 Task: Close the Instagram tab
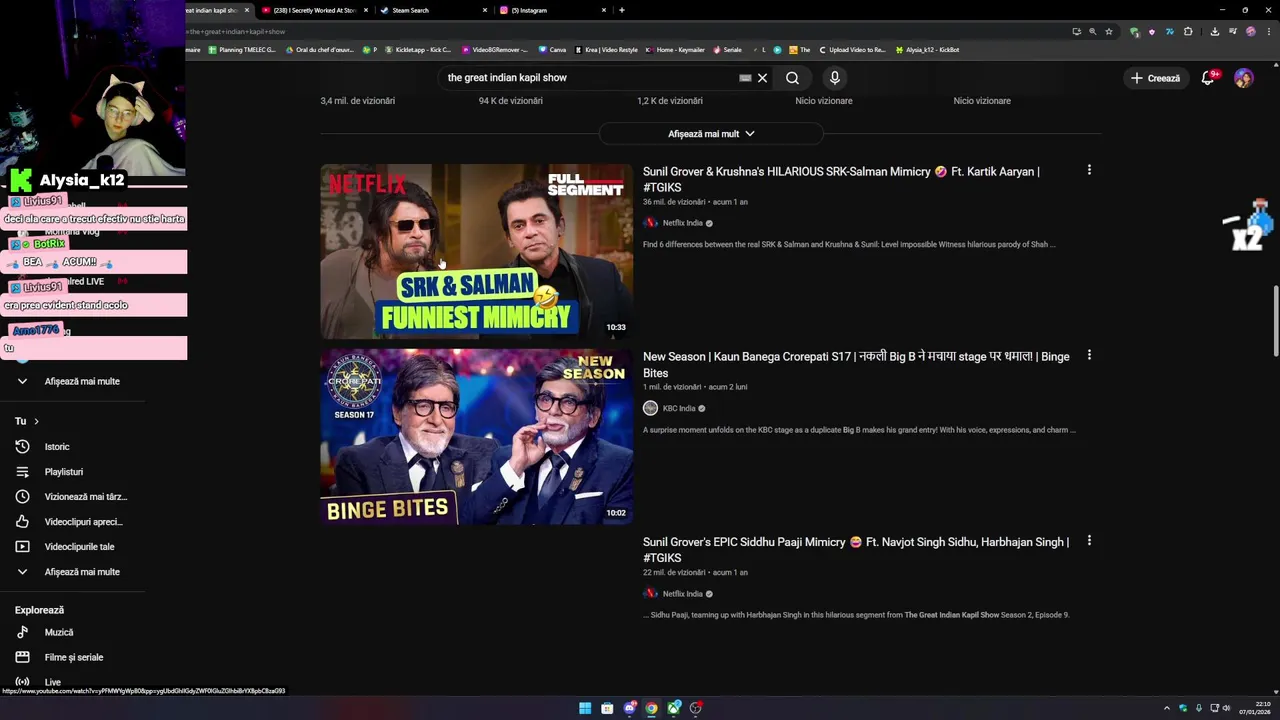(604, 10)
